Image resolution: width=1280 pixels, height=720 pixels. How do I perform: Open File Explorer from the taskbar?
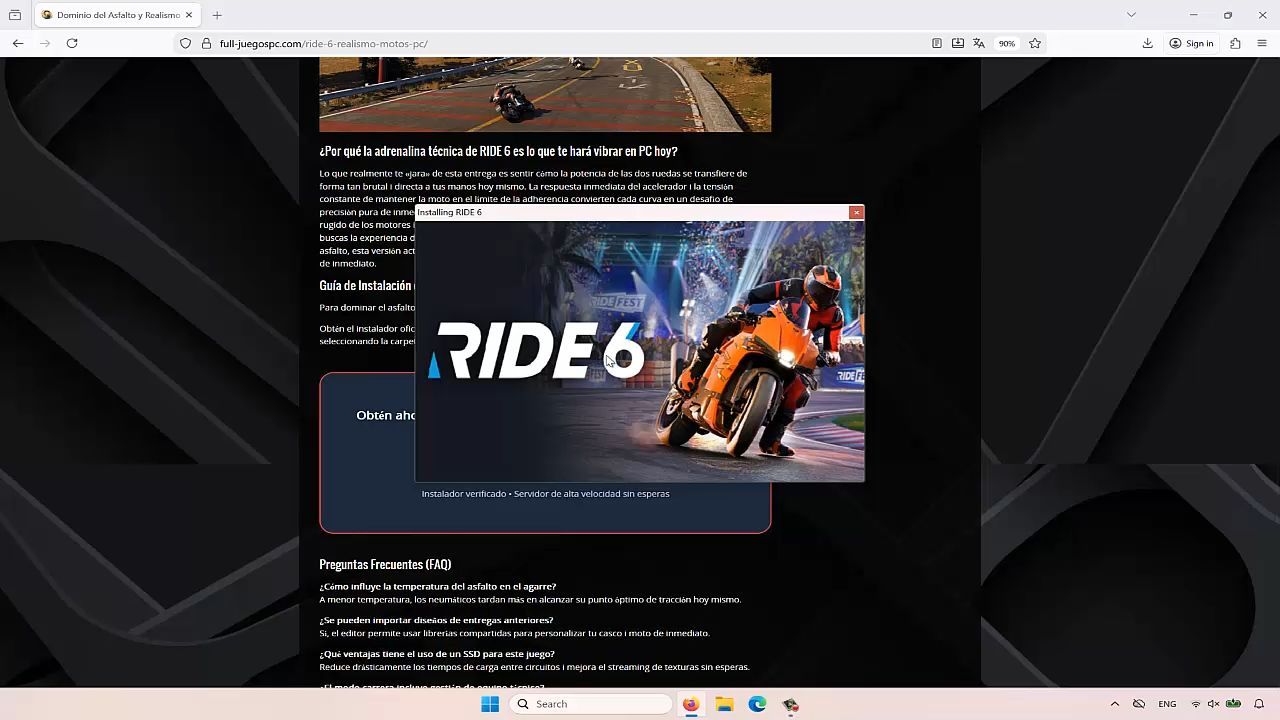[x=724, y=704]
